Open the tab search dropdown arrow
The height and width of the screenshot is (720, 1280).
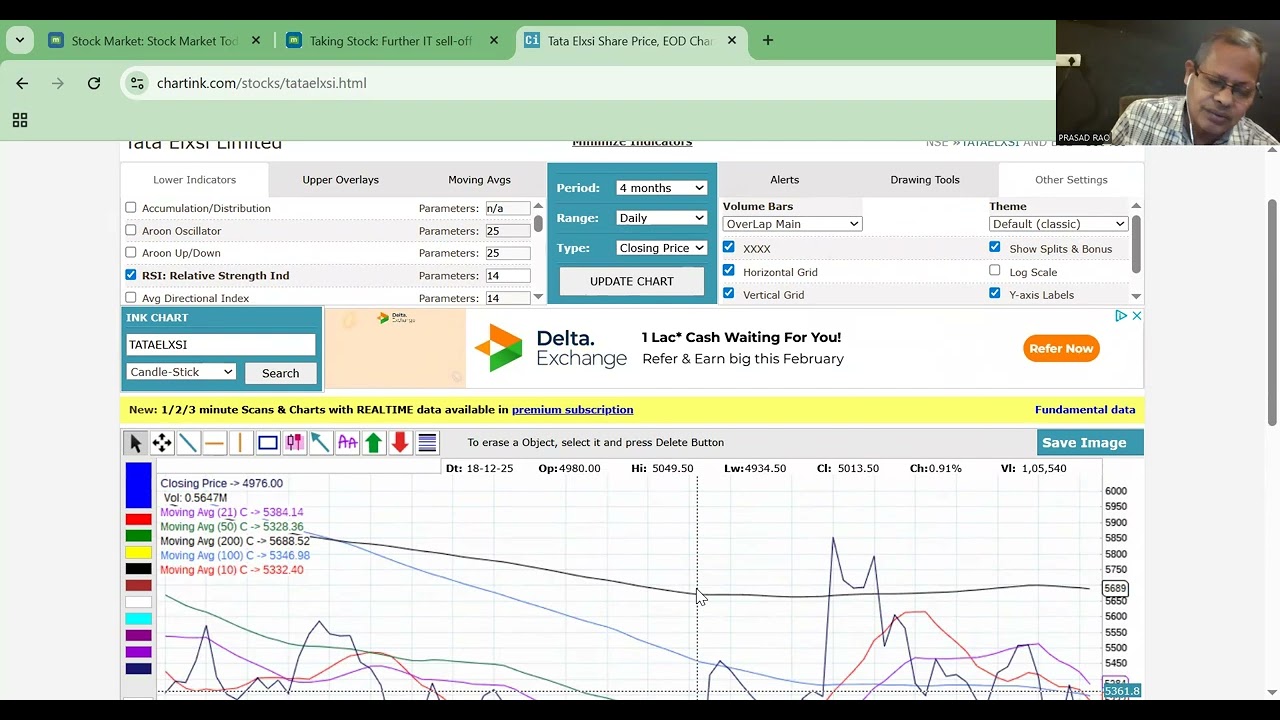pos(20,41)
